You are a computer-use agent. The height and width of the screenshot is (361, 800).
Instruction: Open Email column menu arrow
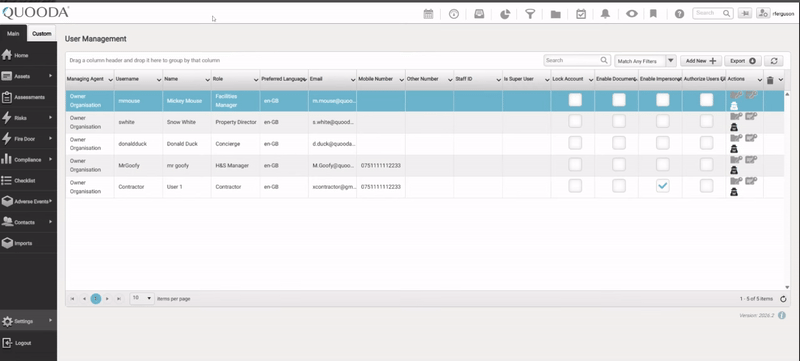[353, 80]
